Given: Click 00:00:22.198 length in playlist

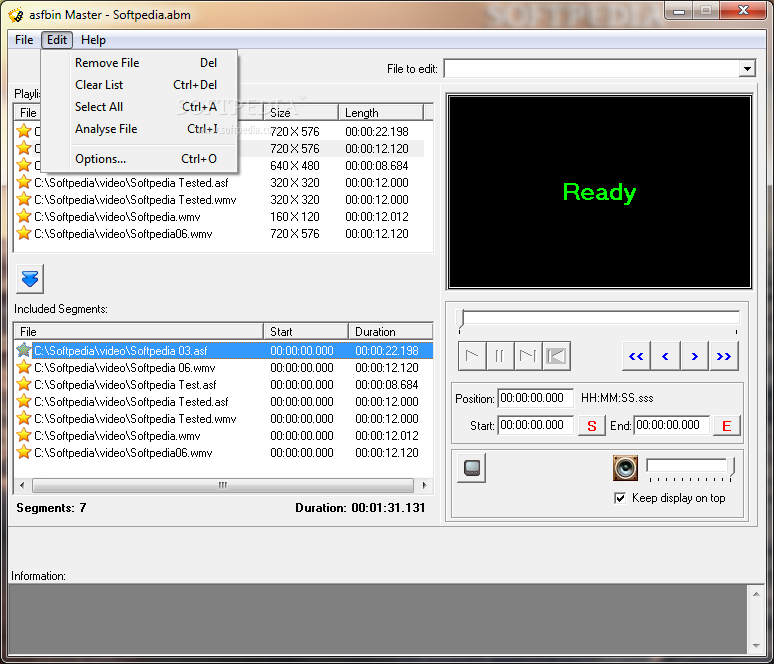Looking at the screenshot, I should (x=377, y=132).
